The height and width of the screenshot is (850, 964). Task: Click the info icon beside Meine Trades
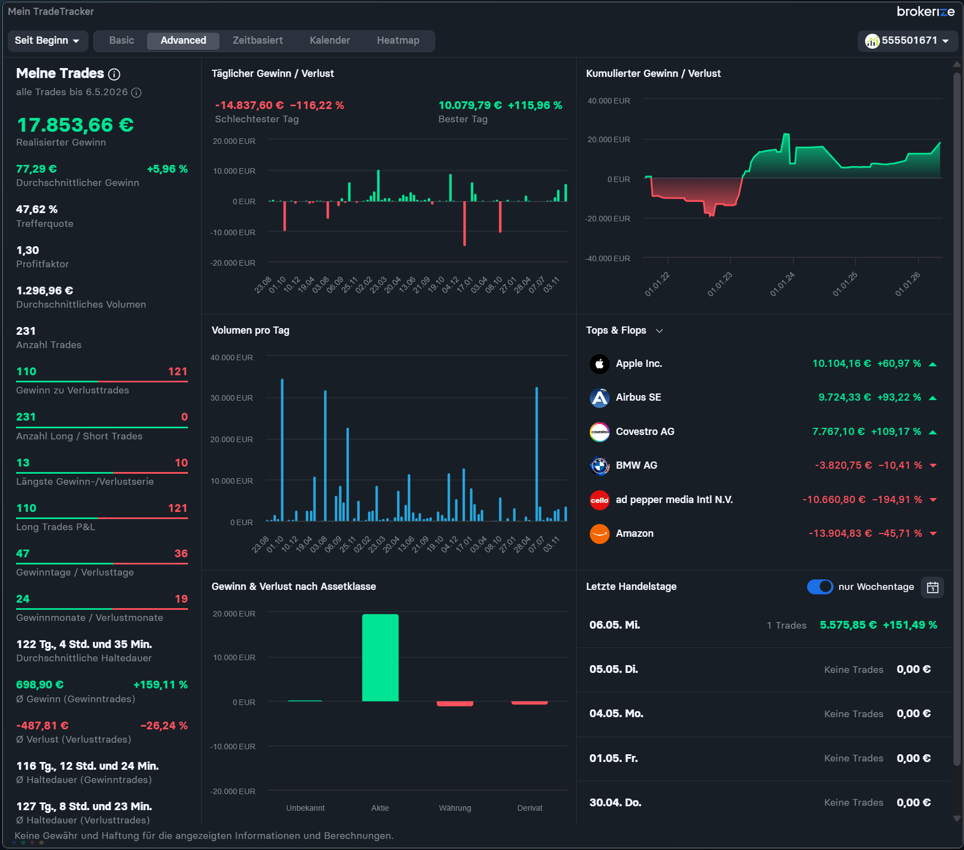[114, 74]
